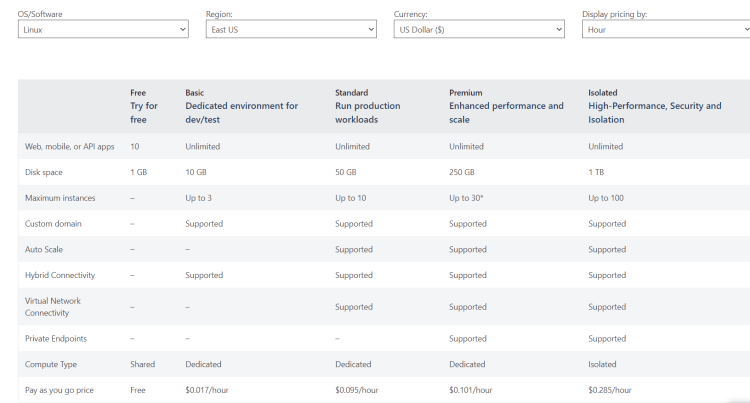Screen dimensions: 750x403
Task: Click the Isolated $0.285/hour price
Action: [610, 390]
